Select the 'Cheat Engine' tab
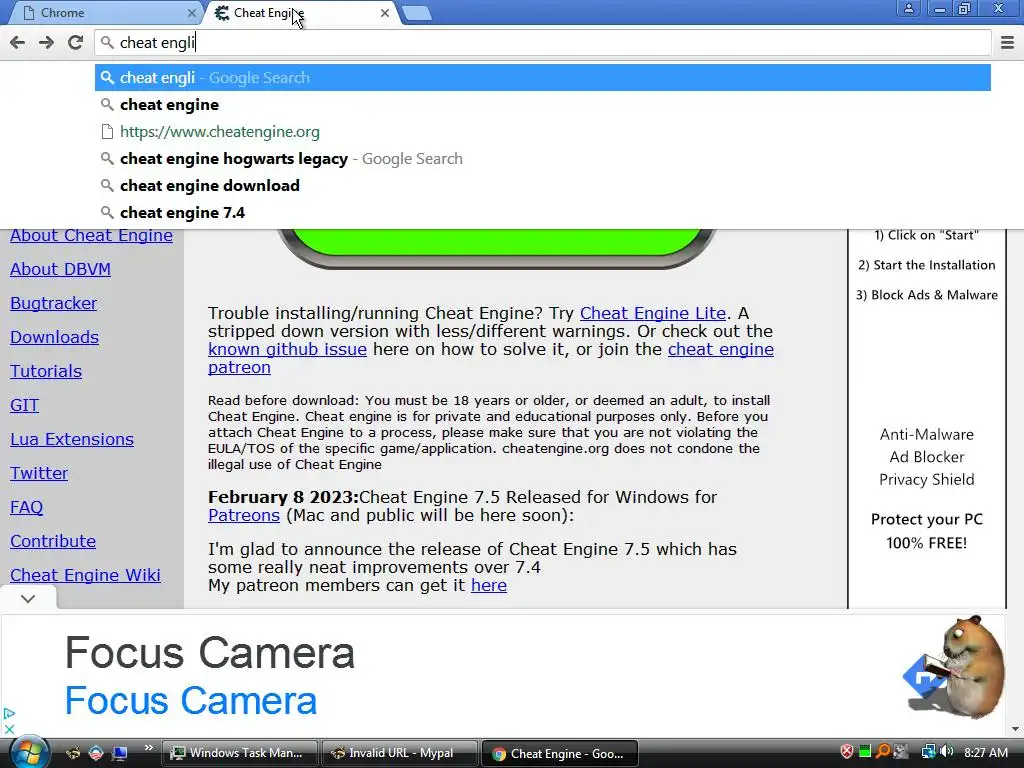 pos(300,12)
